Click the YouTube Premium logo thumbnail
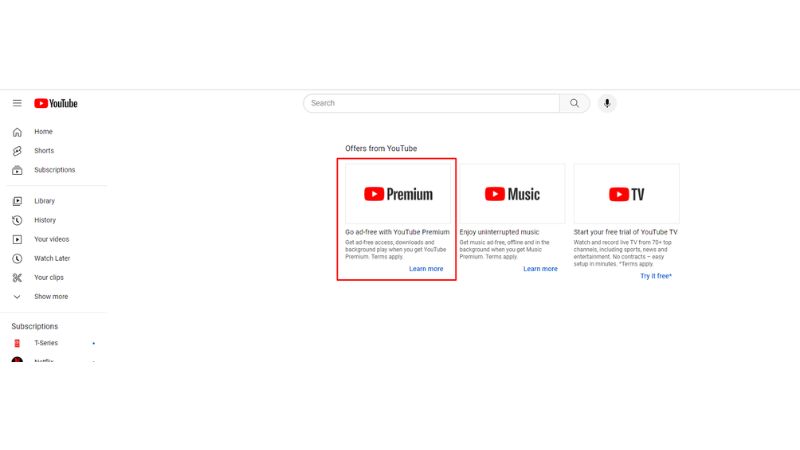 [x=398, y=194]
